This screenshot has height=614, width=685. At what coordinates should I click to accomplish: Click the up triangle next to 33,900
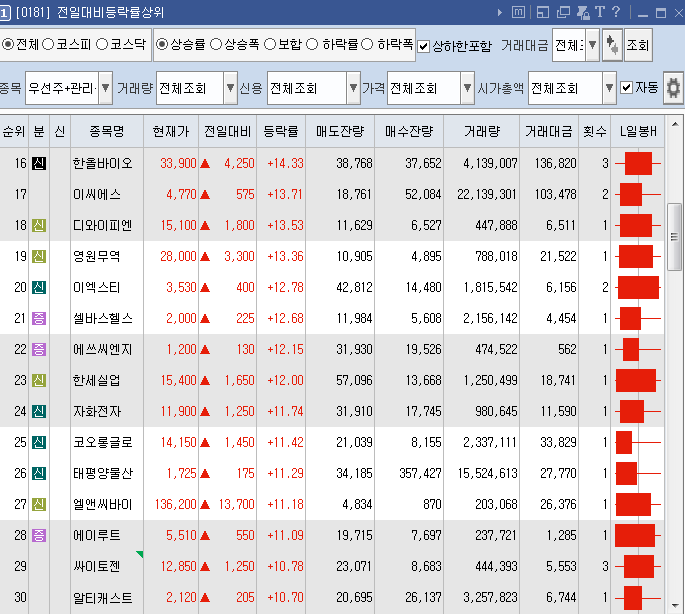click(205, 163)
